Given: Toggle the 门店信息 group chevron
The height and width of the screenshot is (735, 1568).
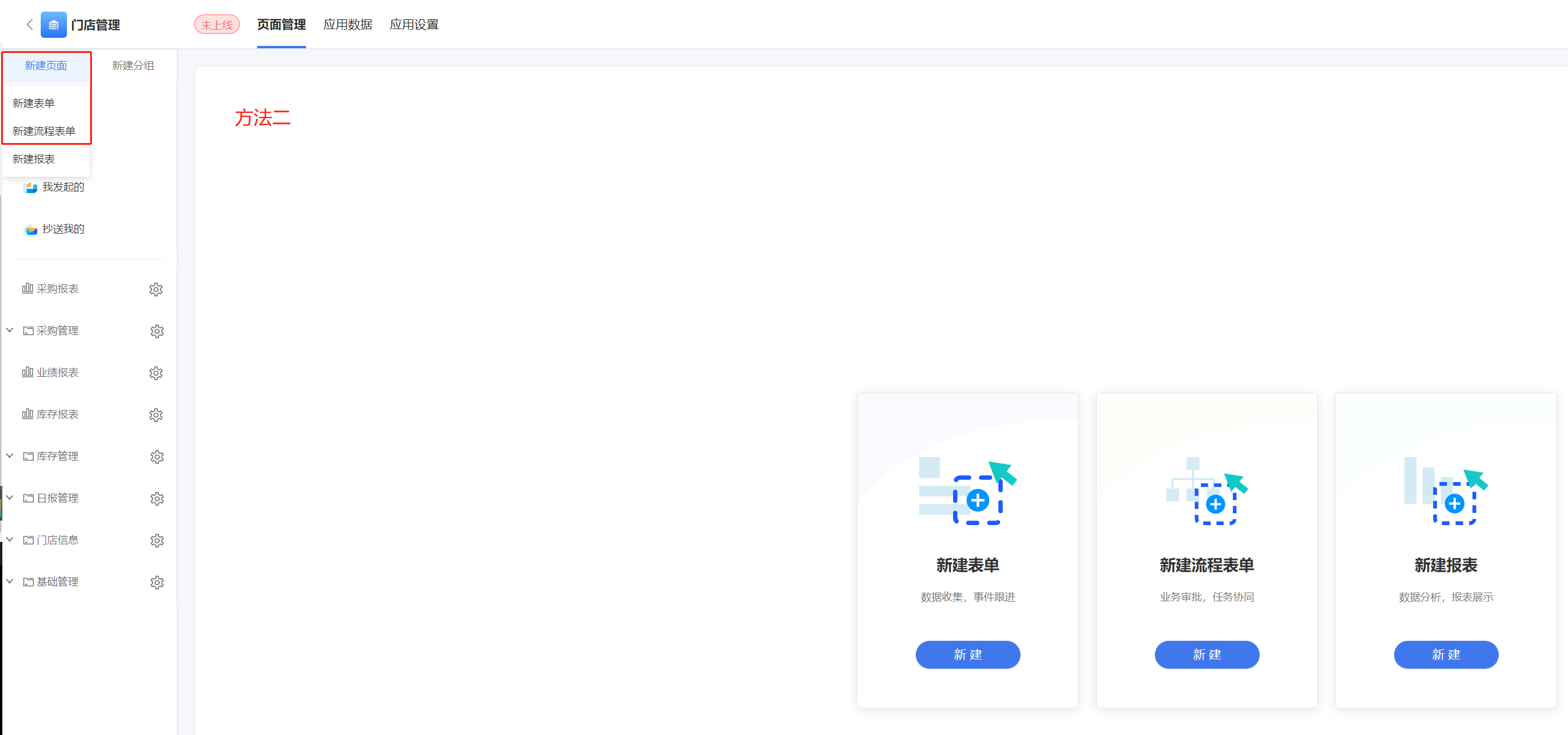Looking at the screenshot, I should click(10, 540).
